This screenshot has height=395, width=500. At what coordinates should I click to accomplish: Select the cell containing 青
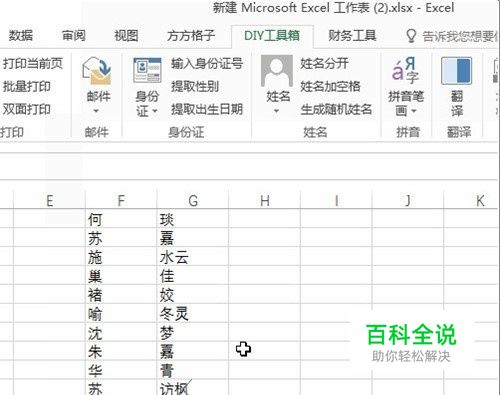[193, 370]
